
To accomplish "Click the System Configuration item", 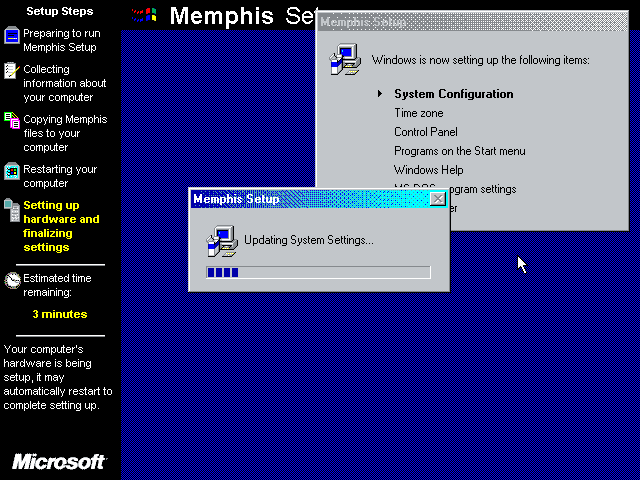I will tap(453, 94).
